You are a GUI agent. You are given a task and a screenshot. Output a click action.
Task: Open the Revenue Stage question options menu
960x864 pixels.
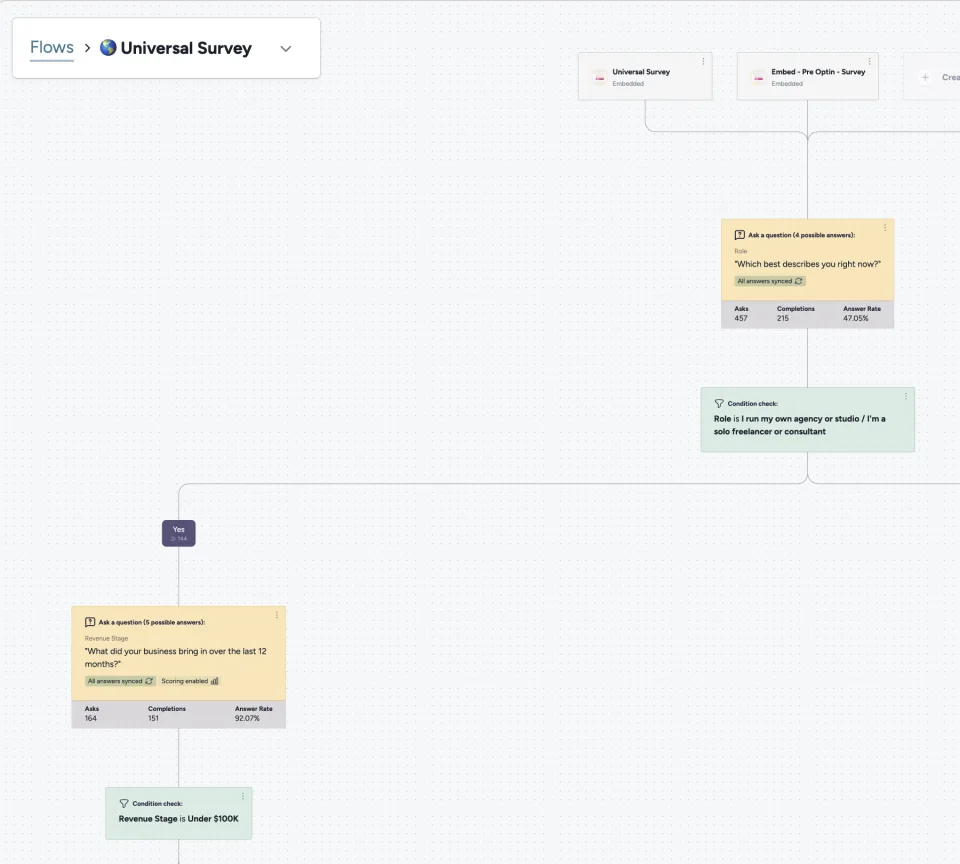[x=277, y=615]
